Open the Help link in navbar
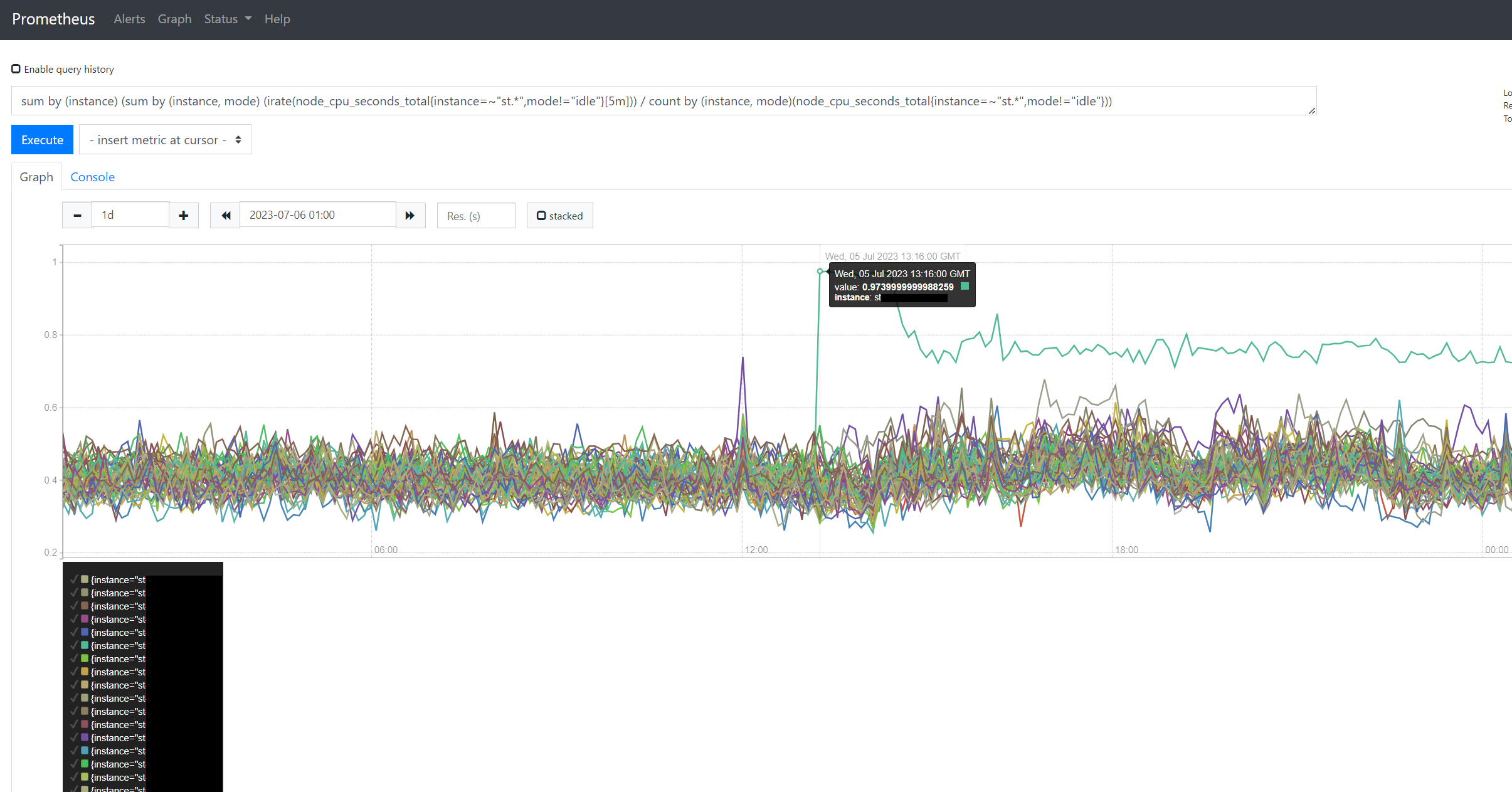Screen dimensions: 1512x792 coord(277,19)
